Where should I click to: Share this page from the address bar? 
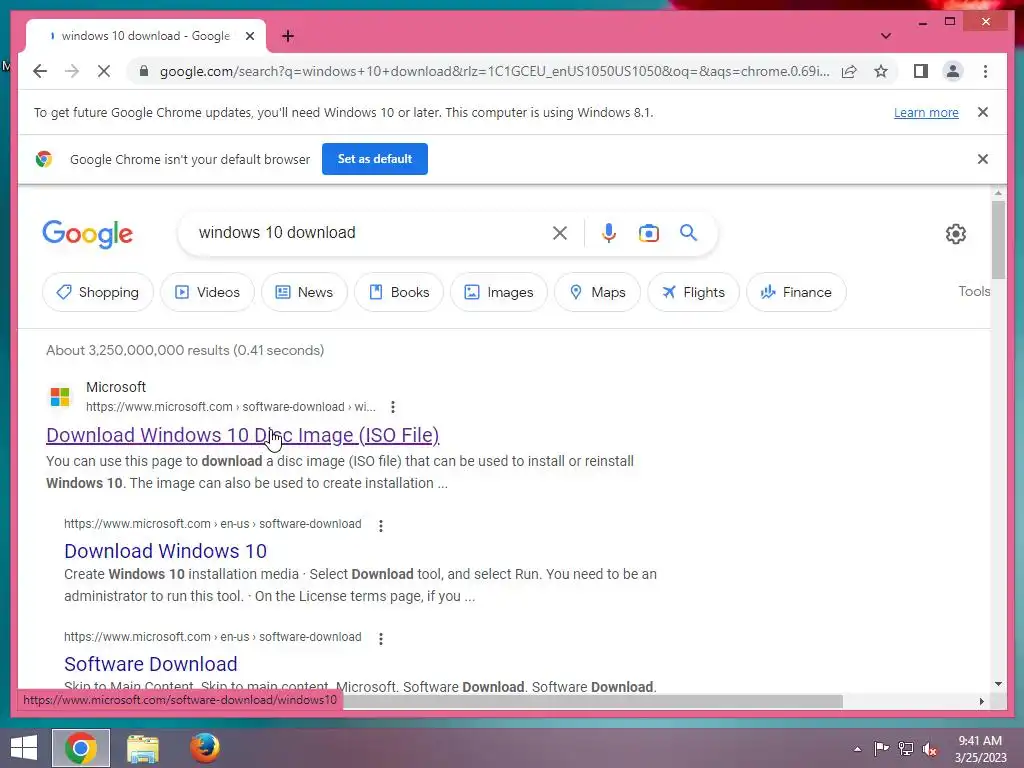click(849, 71)
